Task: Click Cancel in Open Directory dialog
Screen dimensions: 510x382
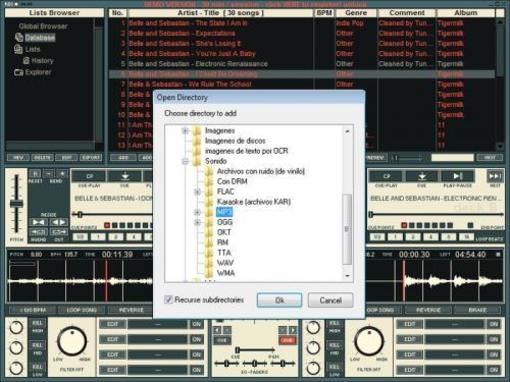Action: 330,300
